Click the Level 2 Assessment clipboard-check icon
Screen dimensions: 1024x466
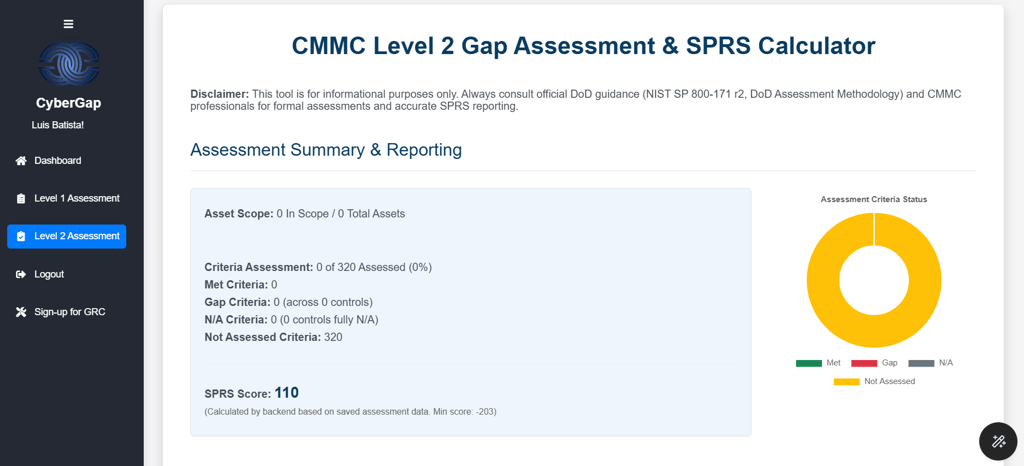[x=21, y=236]
